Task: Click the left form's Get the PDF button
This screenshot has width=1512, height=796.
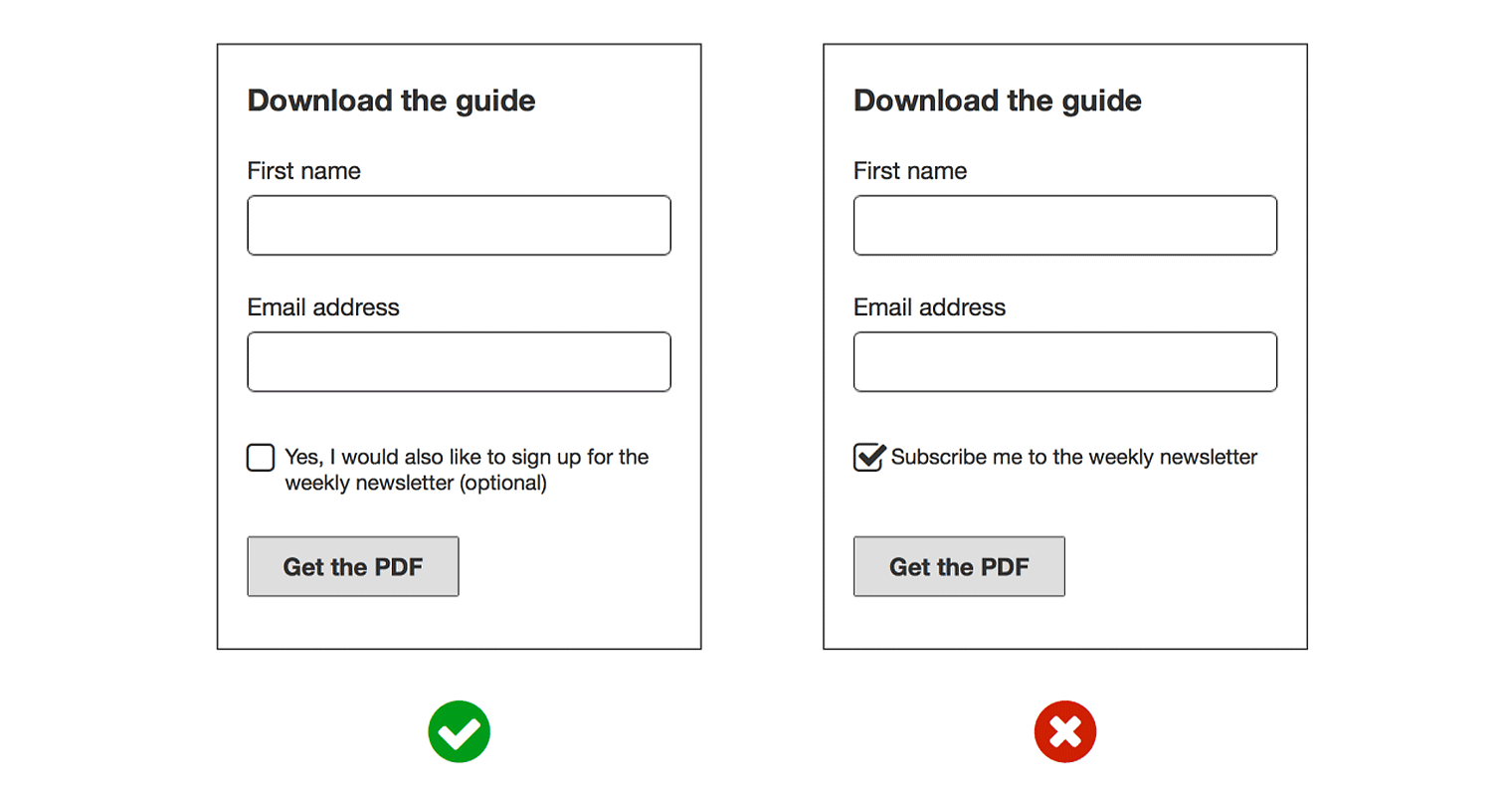Action: click(353, 567)
